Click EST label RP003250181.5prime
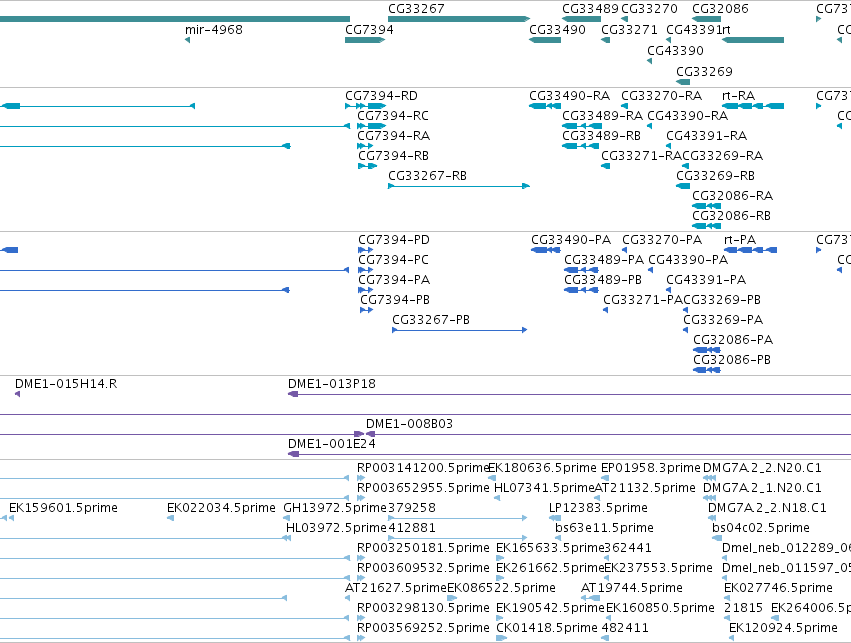The width and height of the screenshot is (851, 643). [423, 549]
